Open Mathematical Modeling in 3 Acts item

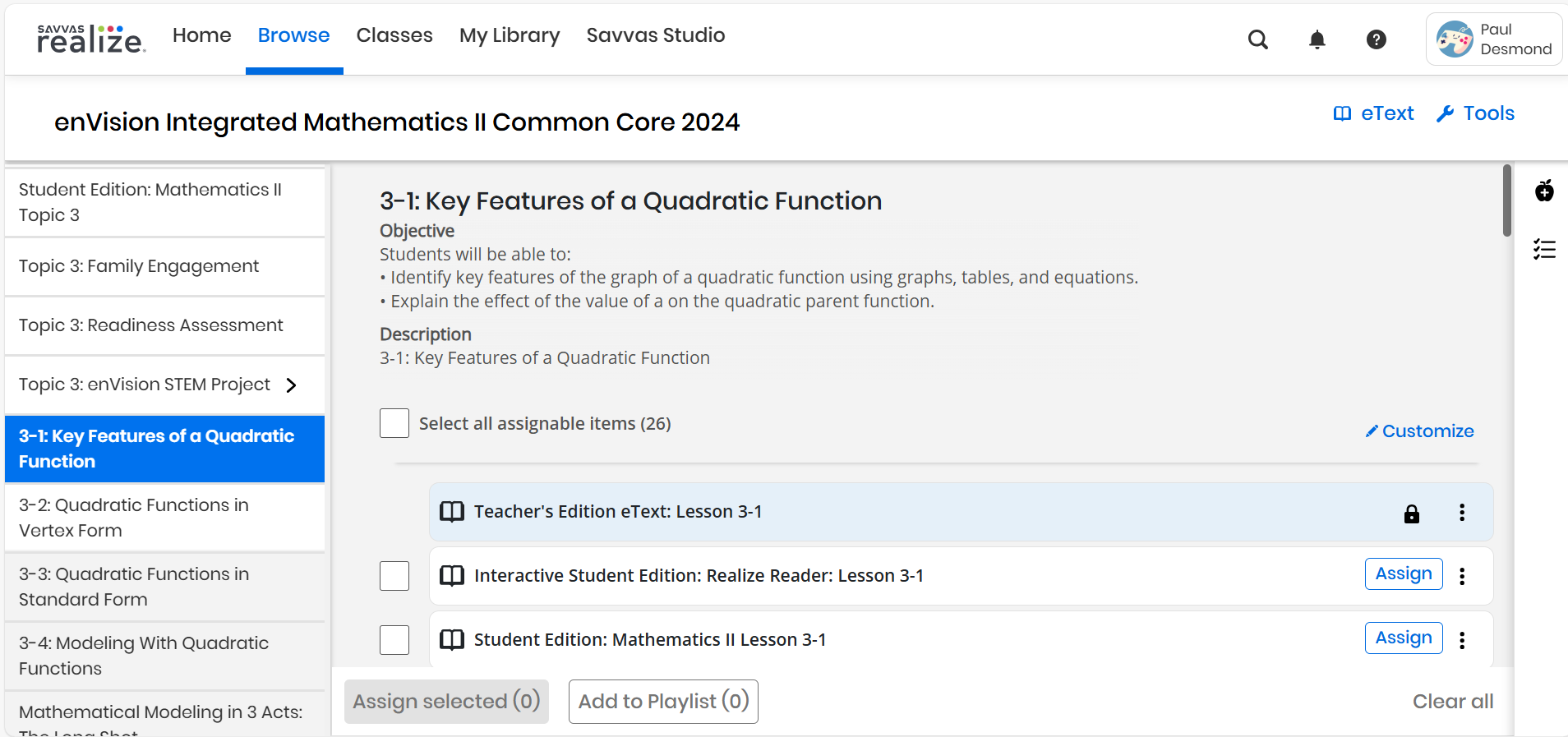click(164, 715)
